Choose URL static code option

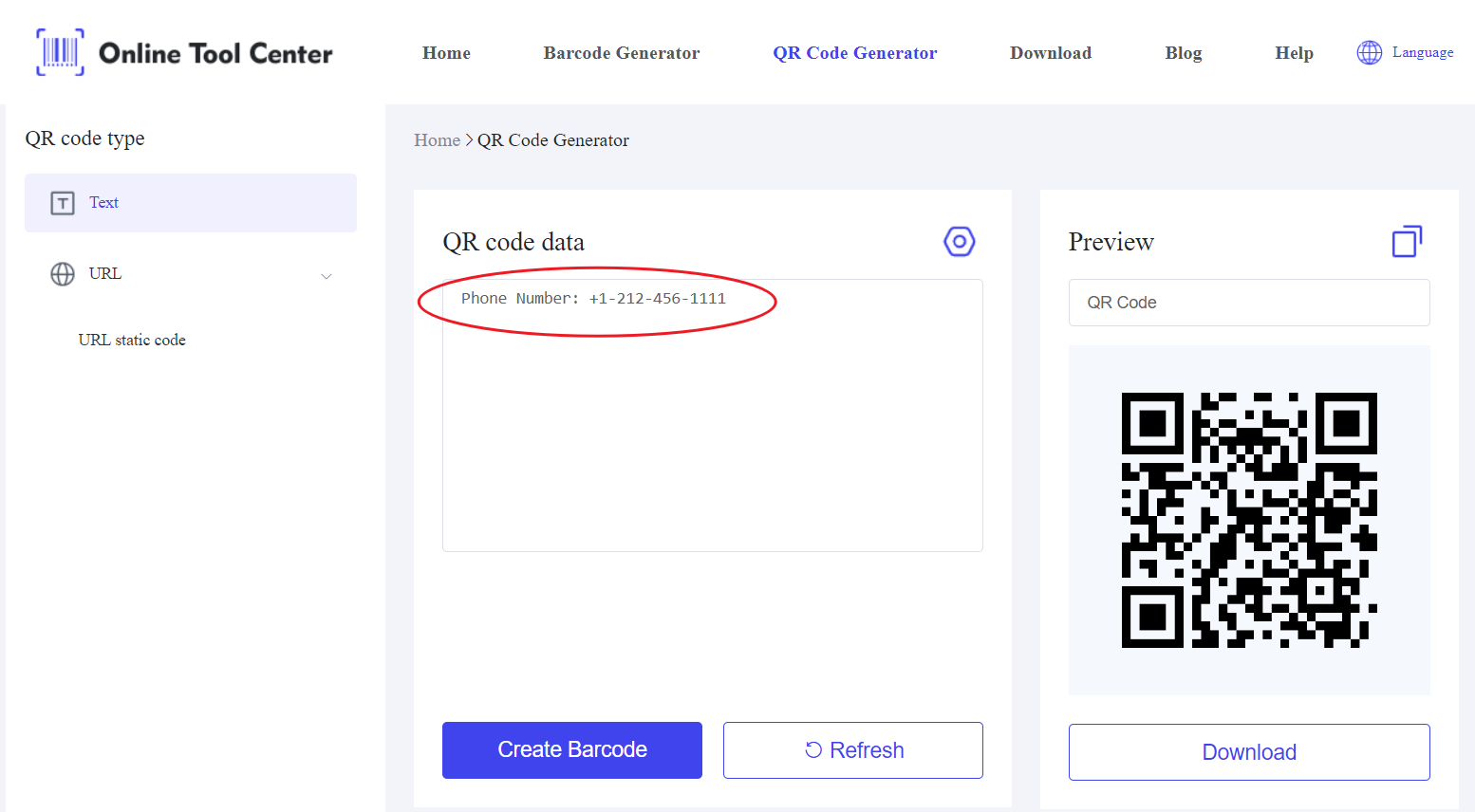[x=132, y=340]
